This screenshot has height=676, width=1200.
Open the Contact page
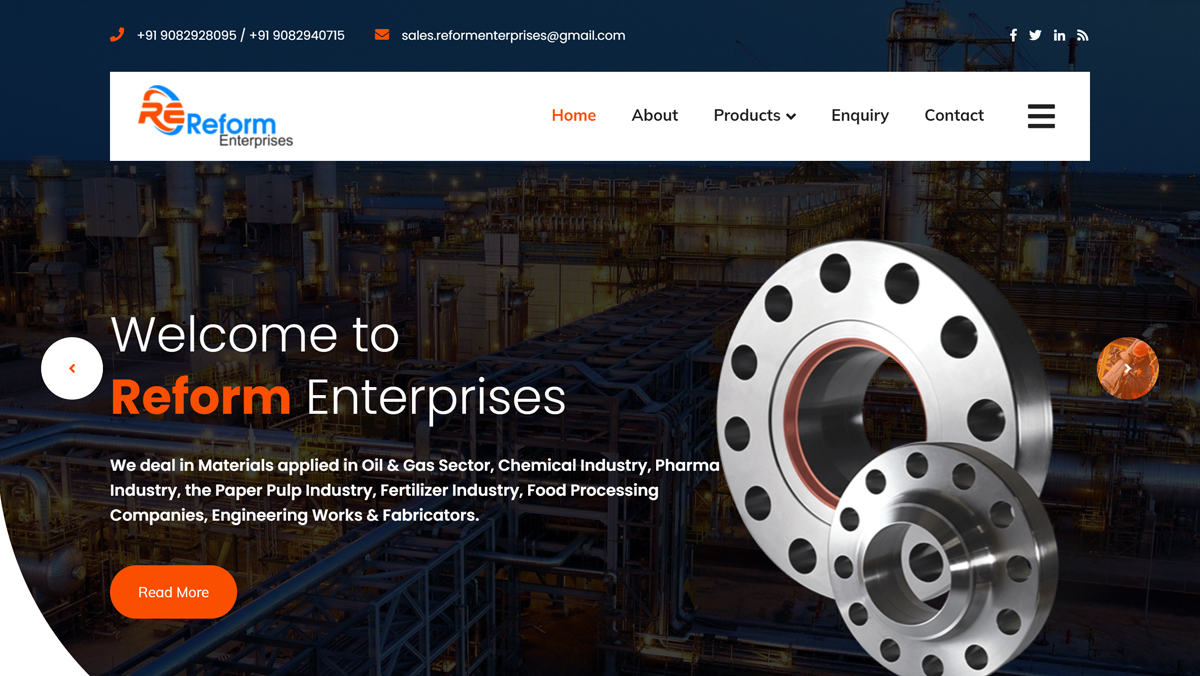(x=954, y=115)
